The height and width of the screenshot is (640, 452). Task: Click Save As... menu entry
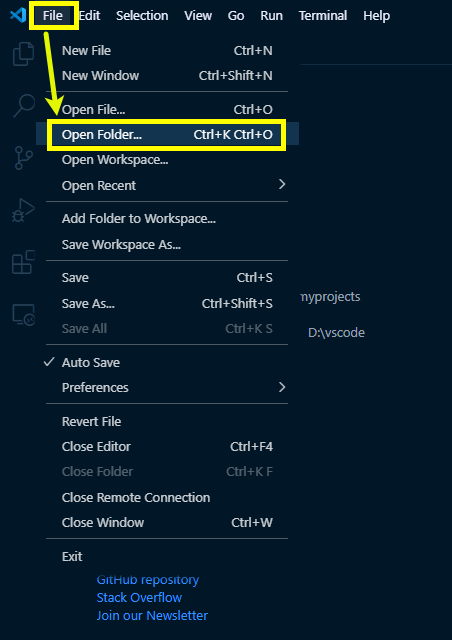[167, 303]
